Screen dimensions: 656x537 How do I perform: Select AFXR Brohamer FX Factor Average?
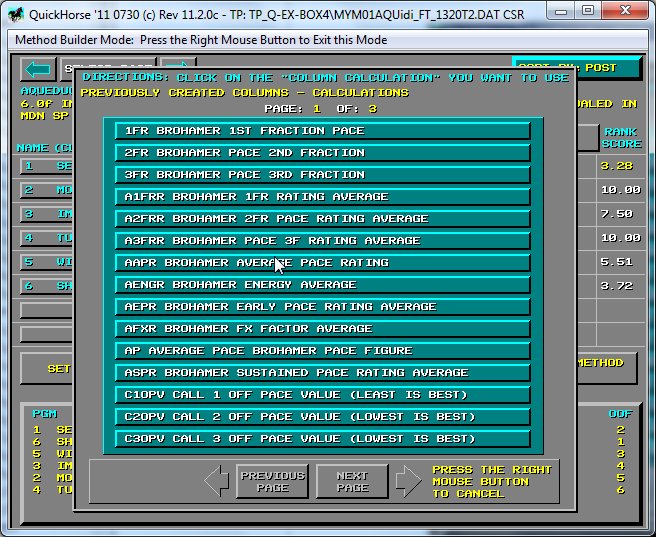(x=322, y=329)
